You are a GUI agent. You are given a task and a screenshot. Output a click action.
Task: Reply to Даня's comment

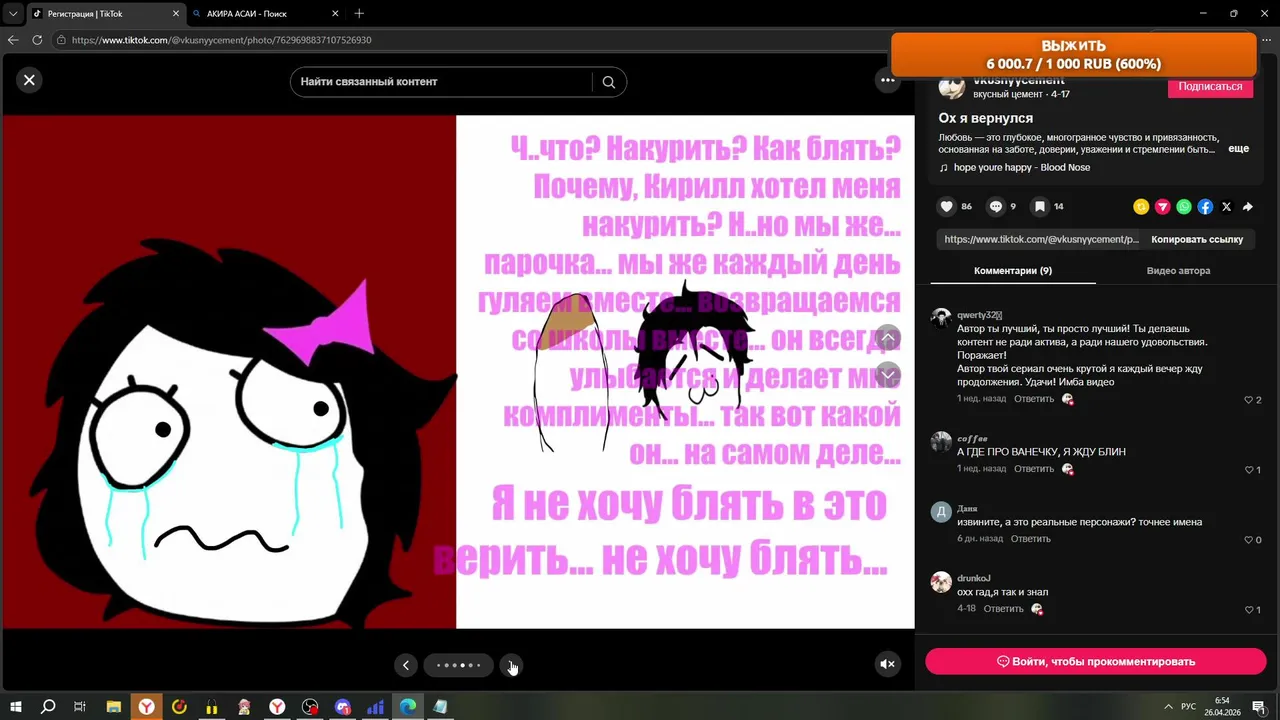click(x=1031, y=539)
